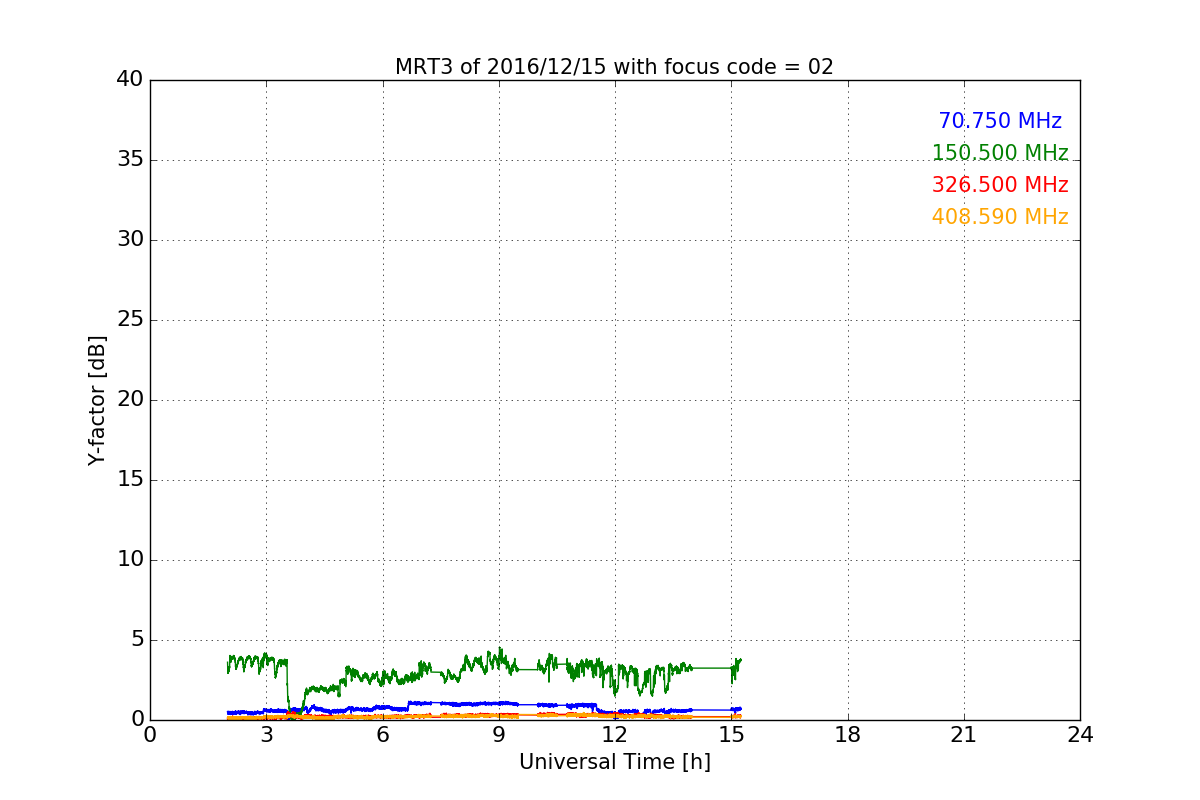Click the 'Universal Time [h]' axis label
The height and width of the screenshot is (800, 1200).
pyautogui.click(x=615, y=762)
